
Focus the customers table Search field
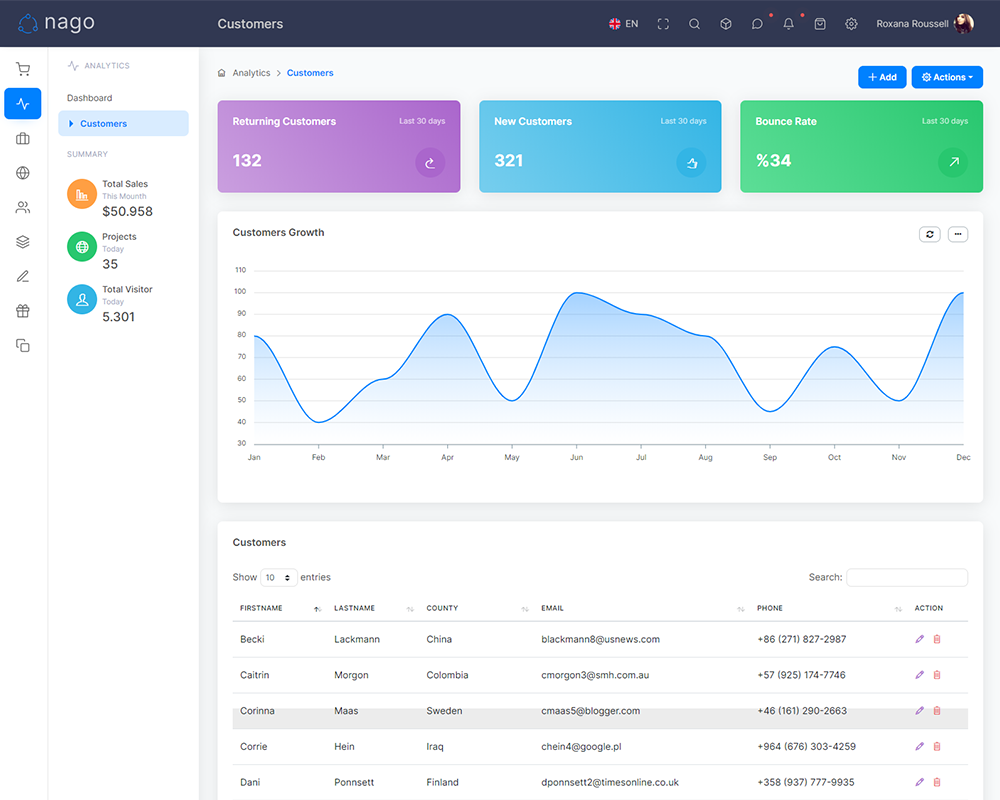(x=907, y=577)
